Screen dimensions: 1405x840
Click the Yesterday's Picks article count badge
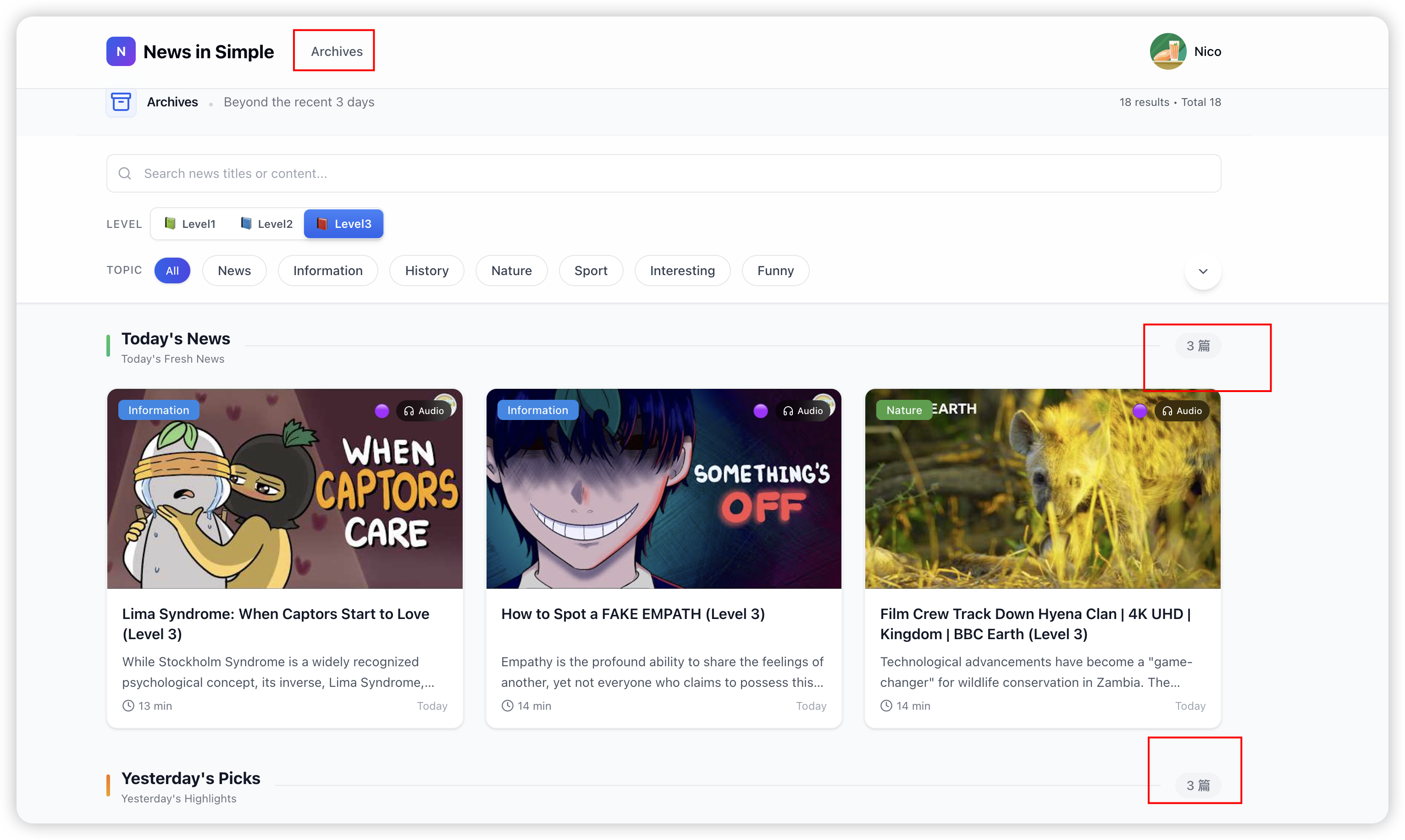[1198, 785]
